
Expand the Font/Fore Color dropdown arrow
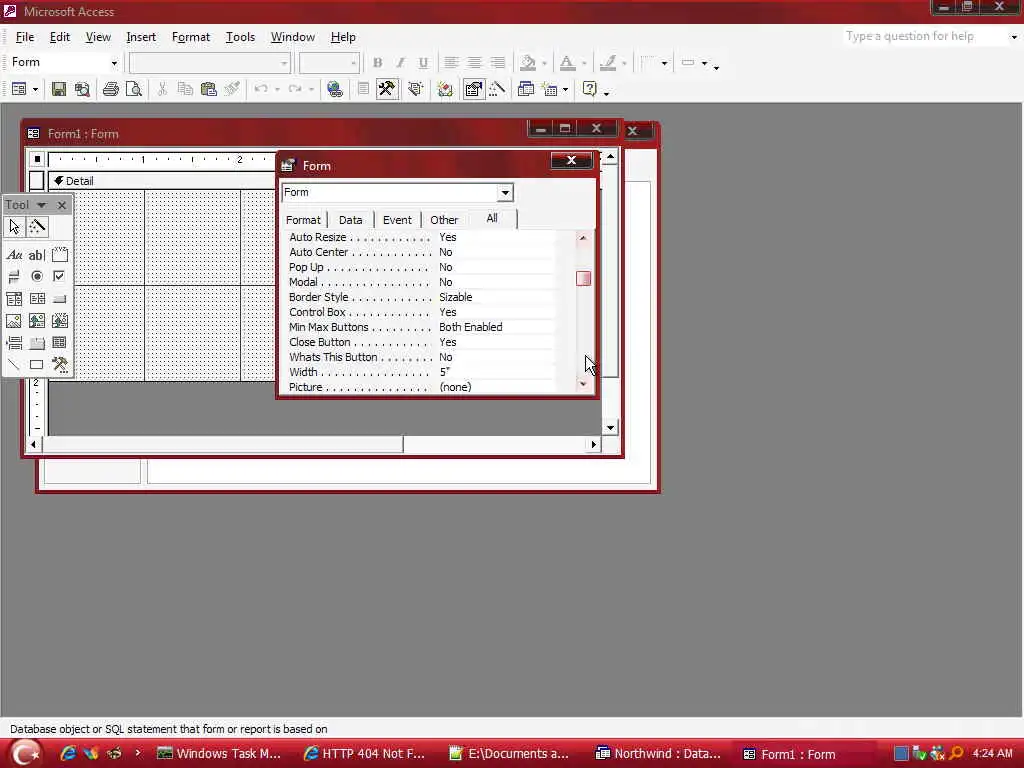tap(584, 63)
